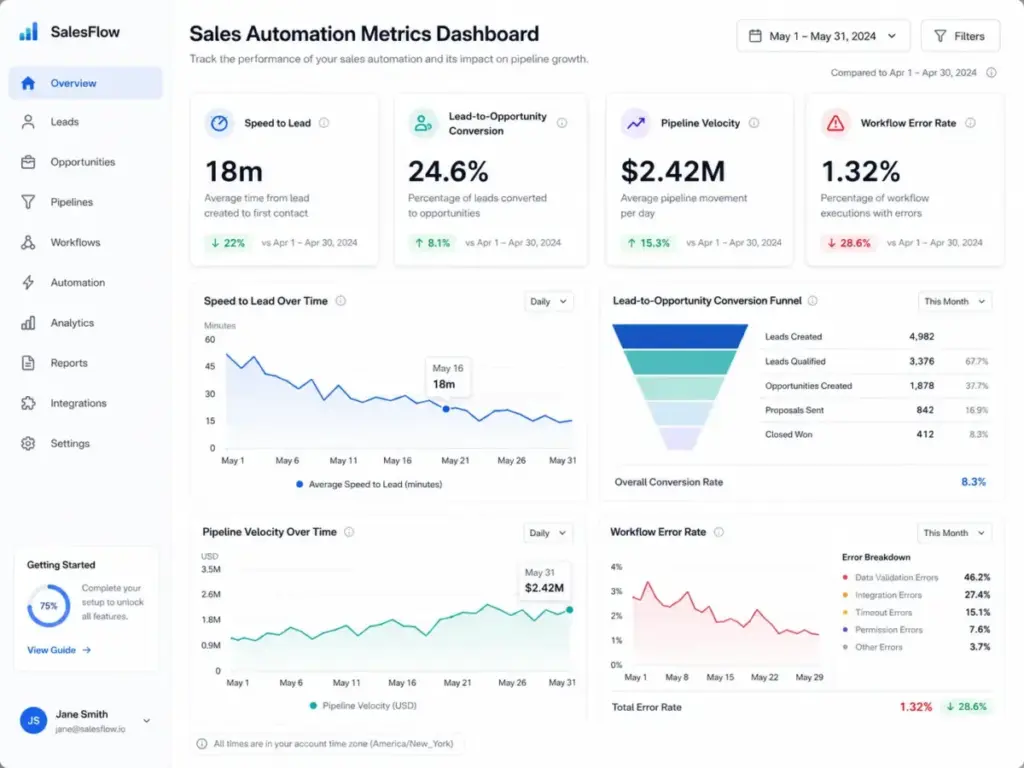The width and height of the screenshot is (1024, 768).
Task: Open the May 1 – May 31, 2024 date range dropdown
Action: tap(823, 36)
